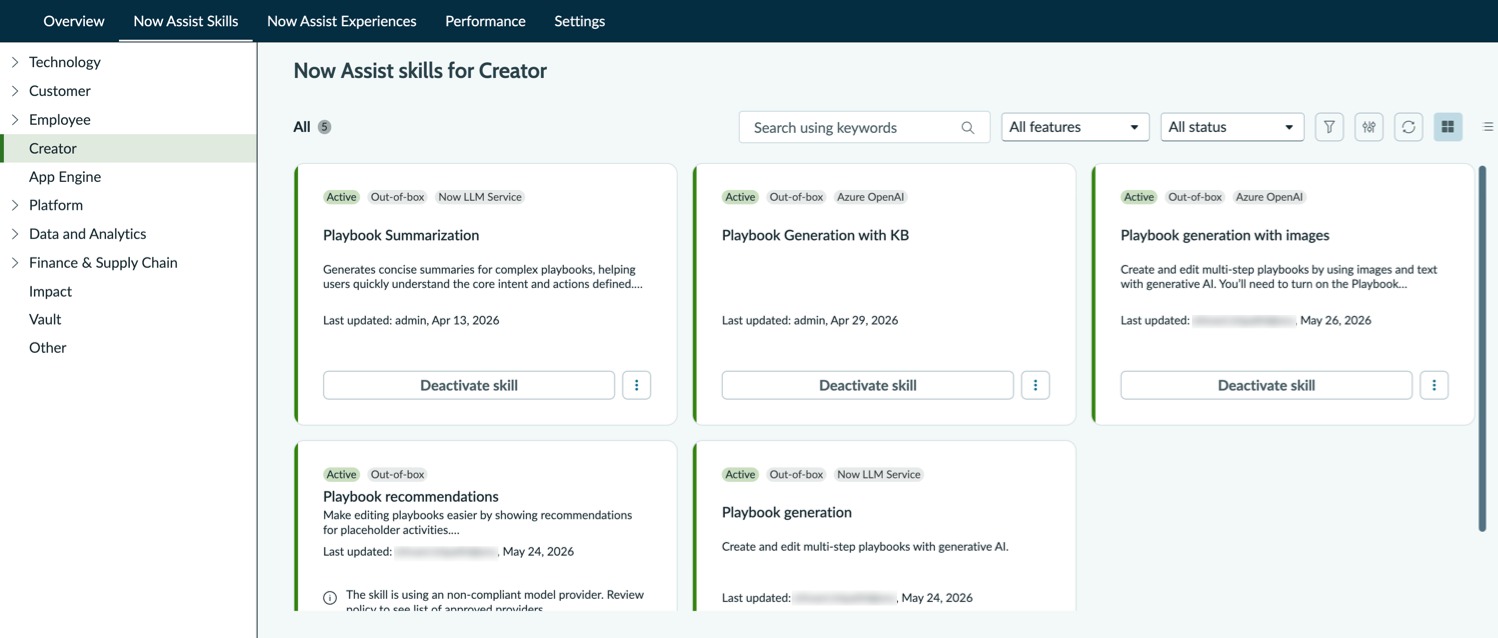Open the sliders personalization icon
This screenshot has height=638, width=1498.
(x=1369, y=127)
